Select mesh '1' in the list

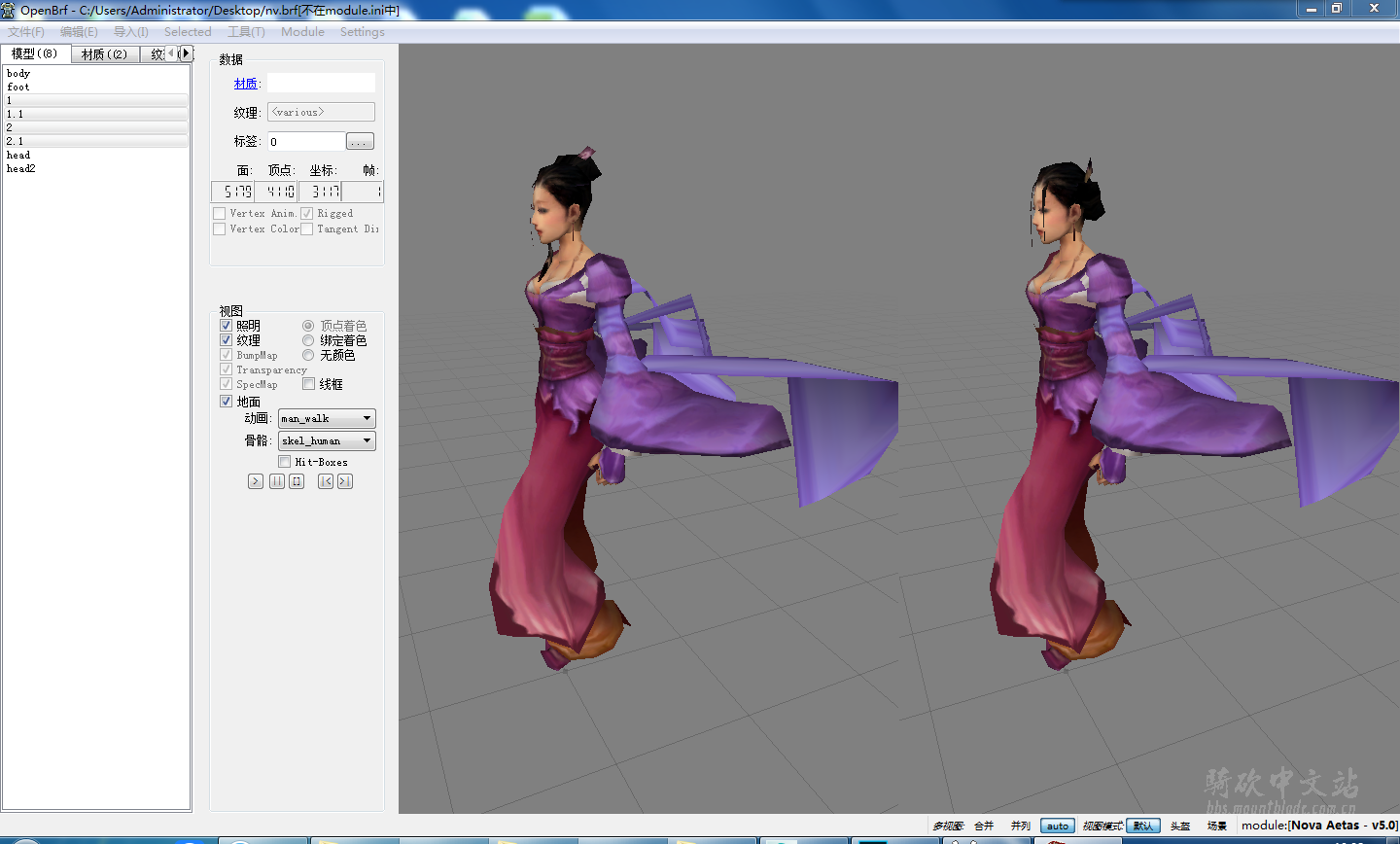(x=95, y=100)
